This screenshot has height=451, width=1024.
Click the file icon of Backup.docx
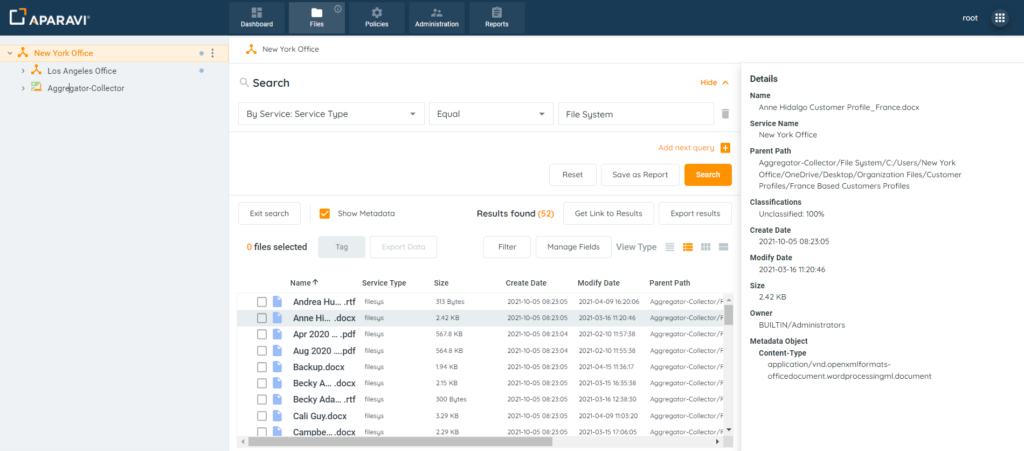279,367
